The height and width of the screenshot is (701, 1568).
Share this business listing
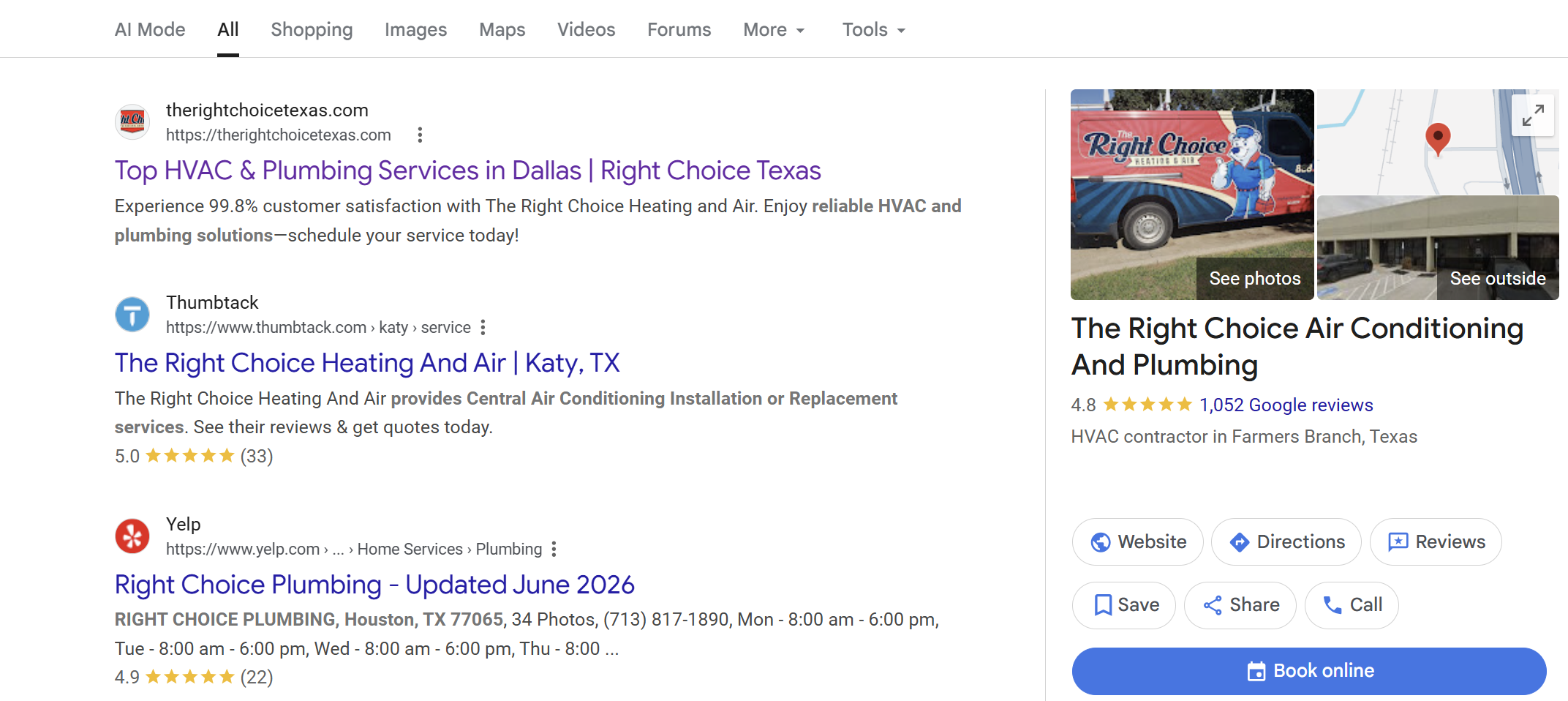[x=1240, y=605]
